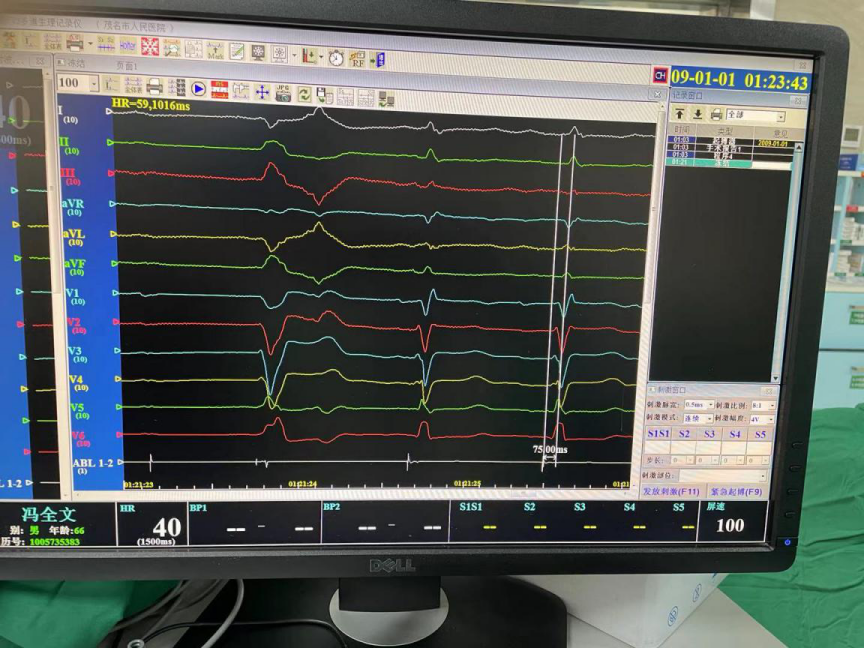This screenshot has width=864, height=648.
Task: Open the 4V stimulation amplitude dropdown
Action: (769, 420)
